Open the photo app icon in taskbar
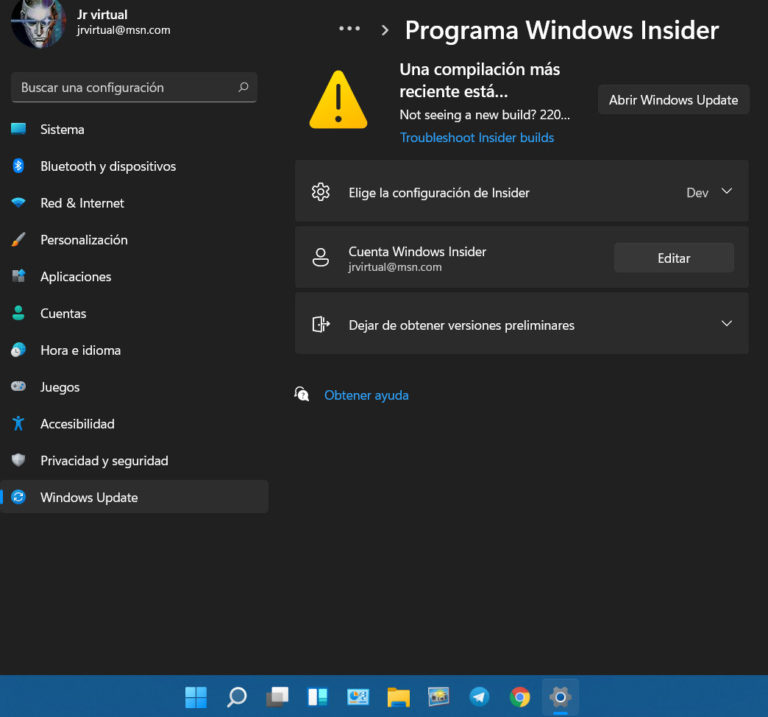768x717 pixels. (439, 696)
